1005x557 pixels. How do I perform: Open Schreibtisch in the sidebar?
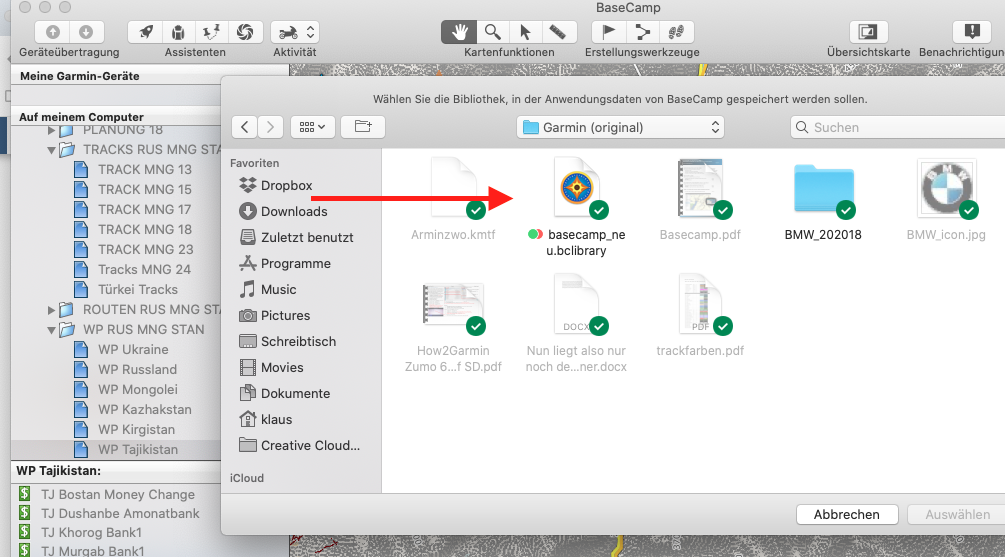[287, 342]
